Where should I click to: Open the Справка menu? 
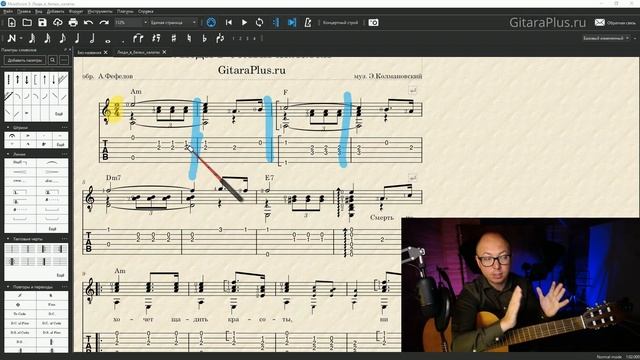pyautogui.click(x=146, y=11)
